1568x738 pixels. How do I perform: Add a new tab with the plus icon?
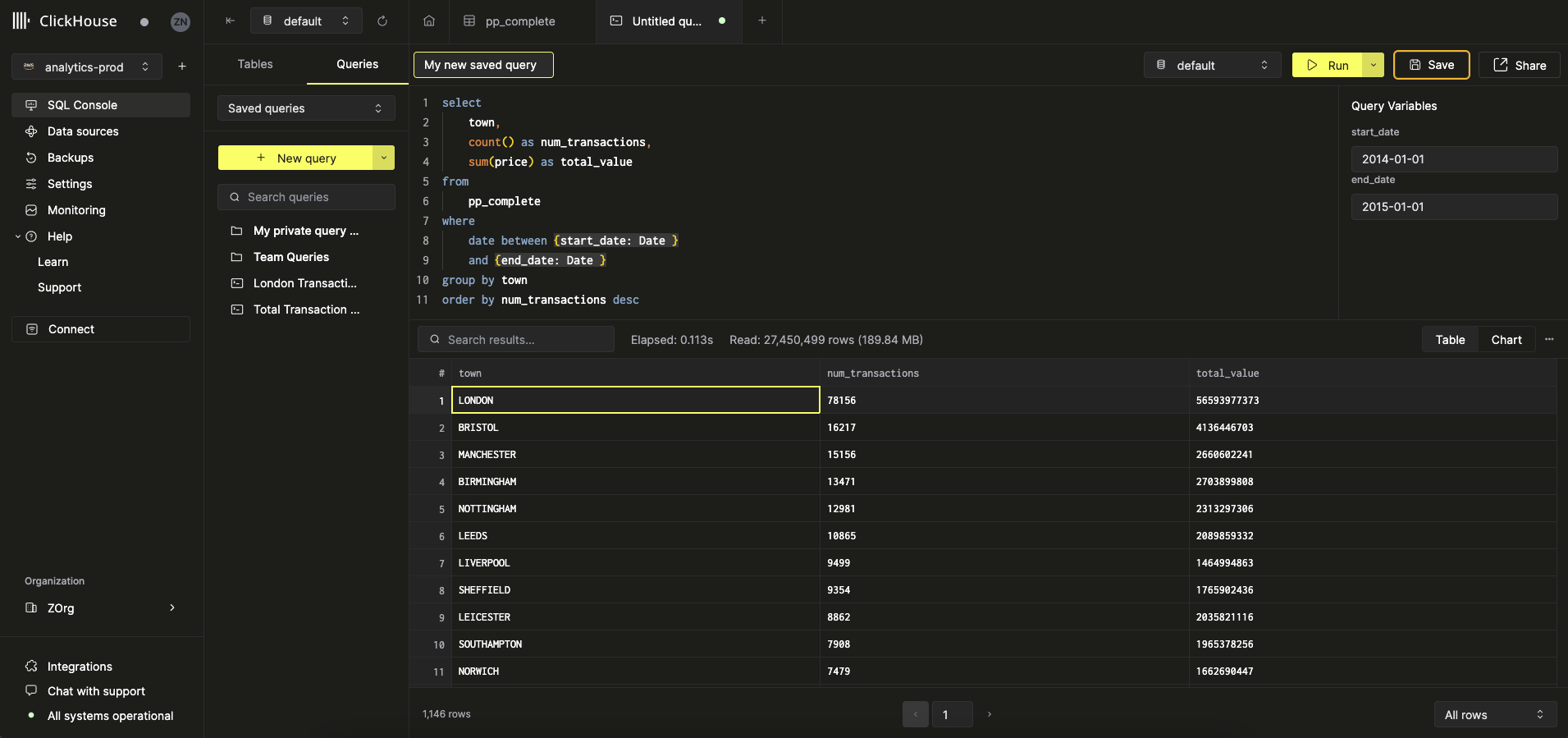(x=762, y=21)
